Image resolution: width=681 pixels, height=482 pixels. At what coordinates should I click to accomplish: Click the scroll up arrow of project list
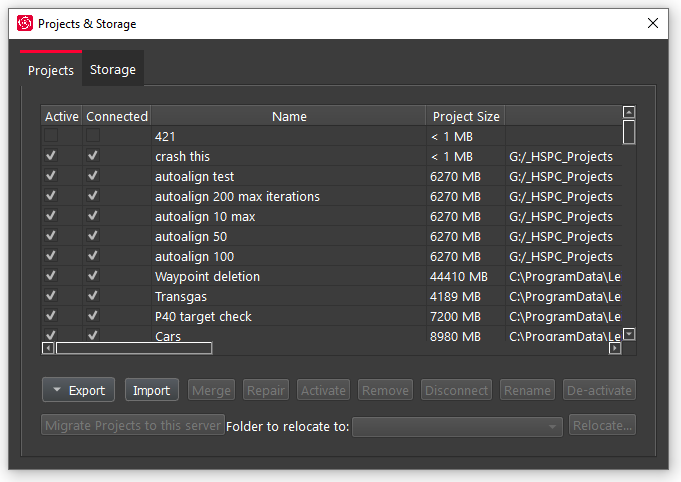629,113
